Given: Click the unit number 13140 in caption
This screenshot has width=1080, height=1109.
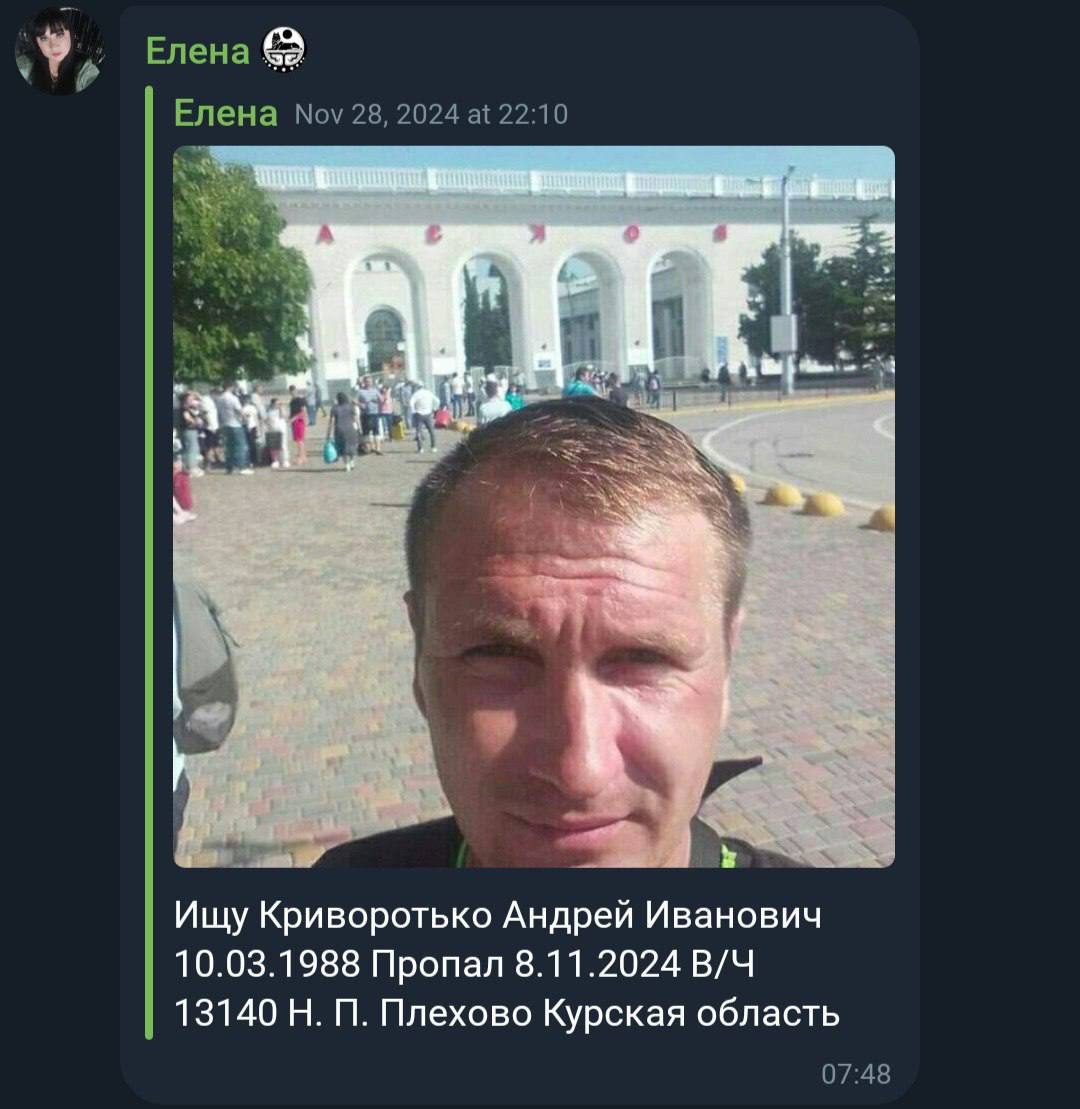Looking at the screenshot, I should click(226, 1013).
